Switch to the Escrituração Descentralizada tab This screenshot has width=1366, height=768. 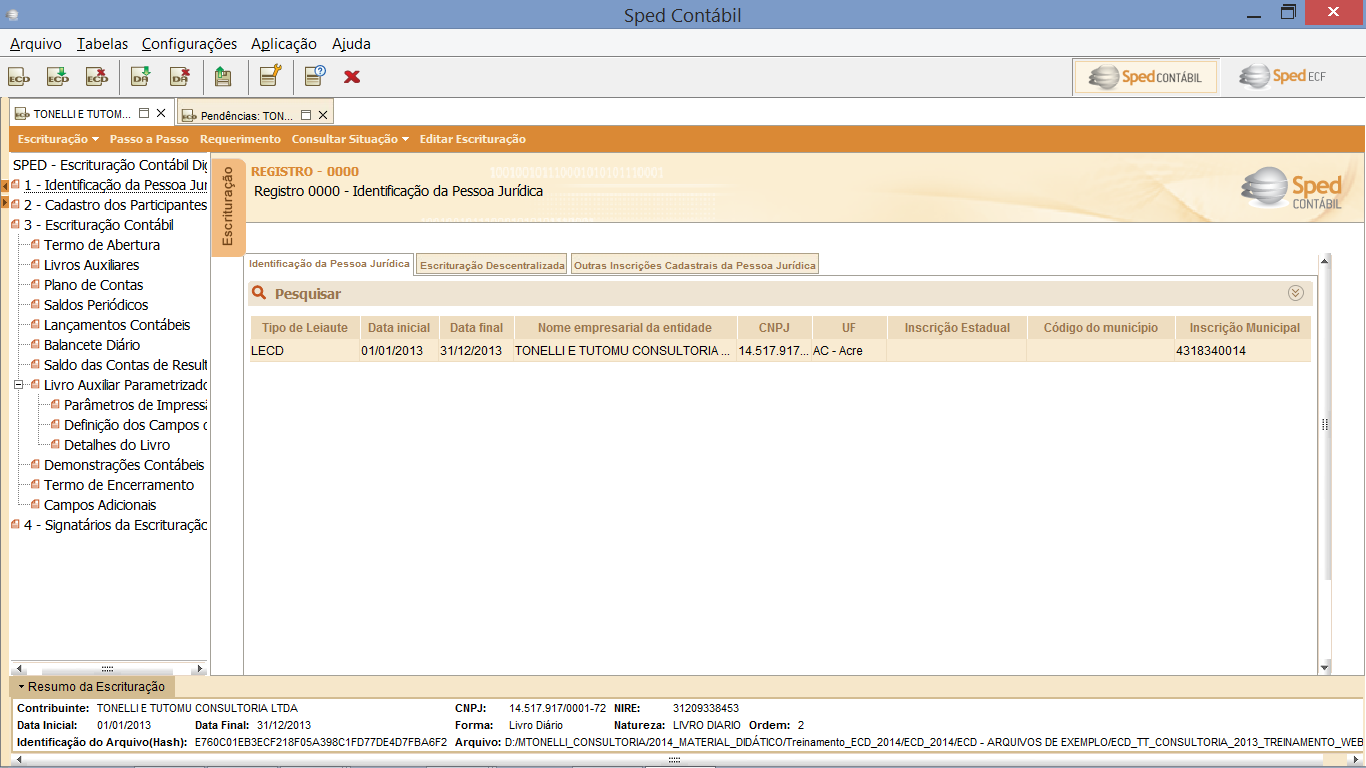click(x=492, y=265)
